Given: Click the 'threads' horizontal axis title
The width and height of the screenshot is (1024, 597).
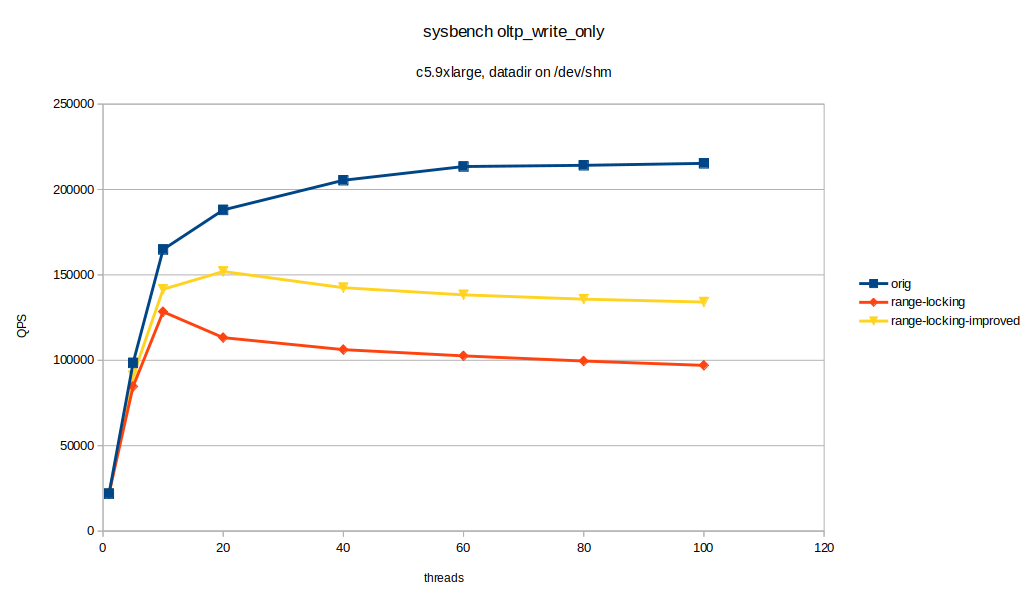Looking at the screenshot, I should point(443,578).
